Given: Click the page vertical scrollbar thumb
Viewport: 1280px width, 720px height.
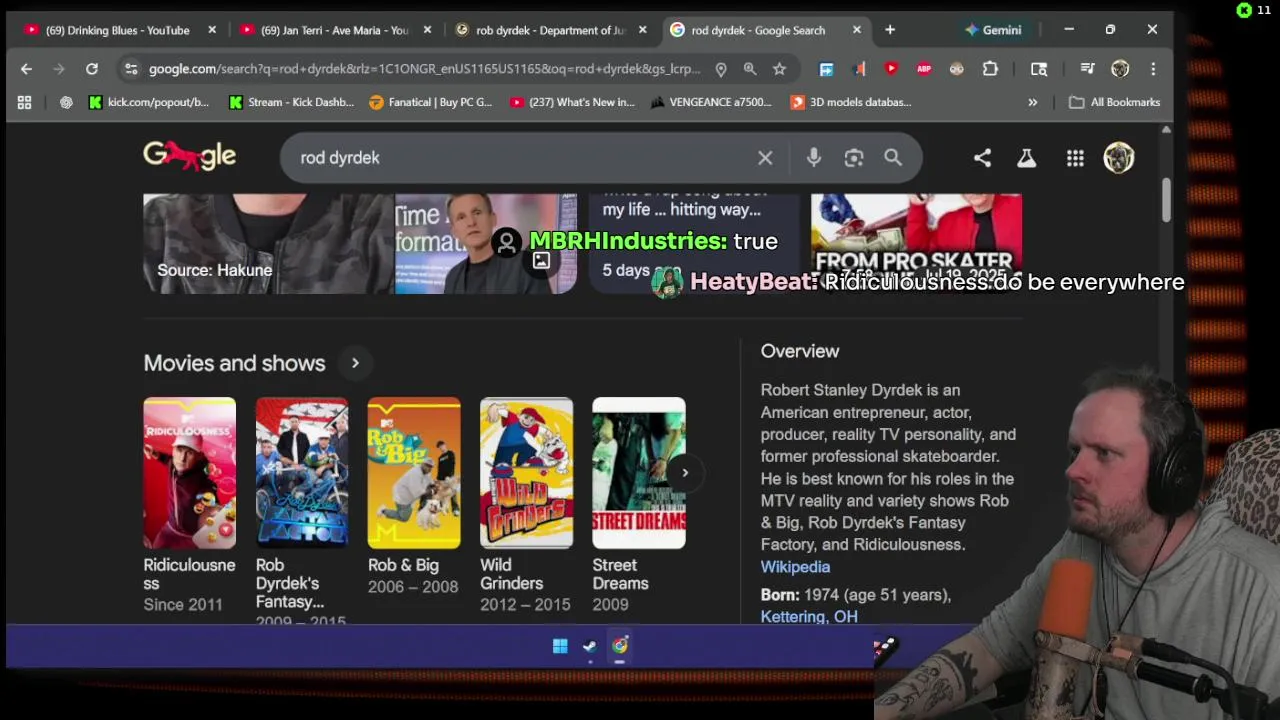Looking at the screenshot, I should pos(1166,200).
